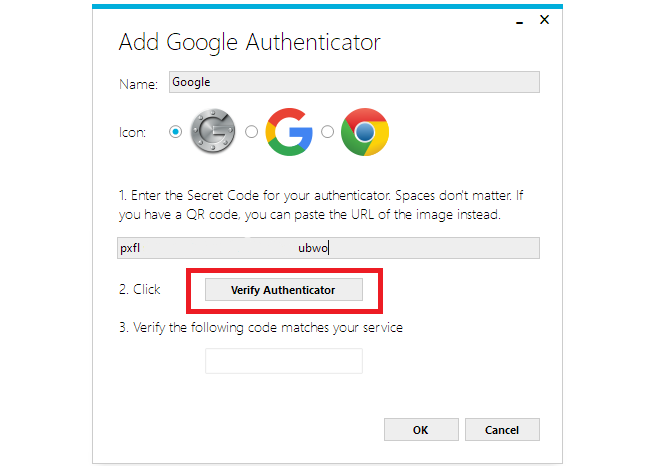Select the vault icon radio button
The height and width of the screenshot is (466, 659).
click(176, 132)
